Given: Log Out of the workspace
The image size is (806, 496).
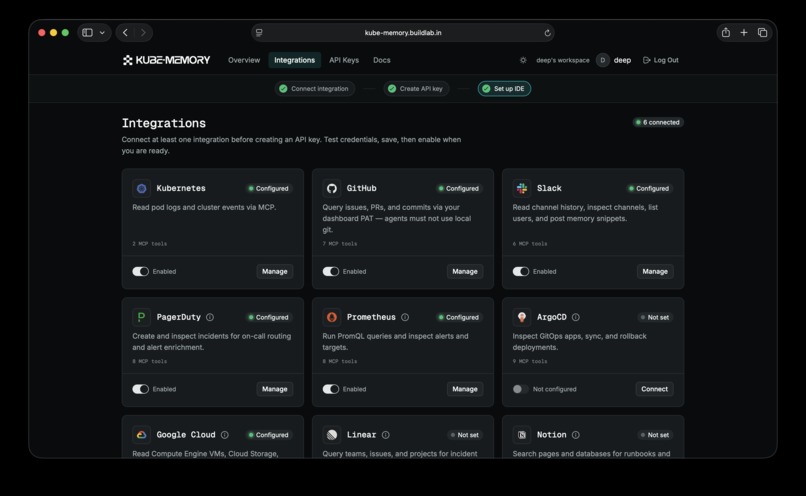Looking at the screenshot, I should (661, 60).
